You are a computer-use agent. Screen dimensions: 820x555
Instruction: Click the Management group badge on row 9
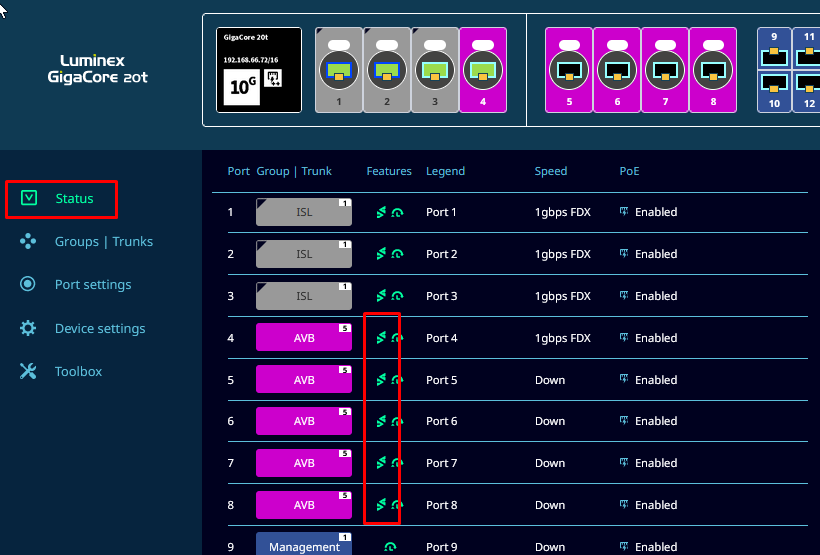[304, 546]
